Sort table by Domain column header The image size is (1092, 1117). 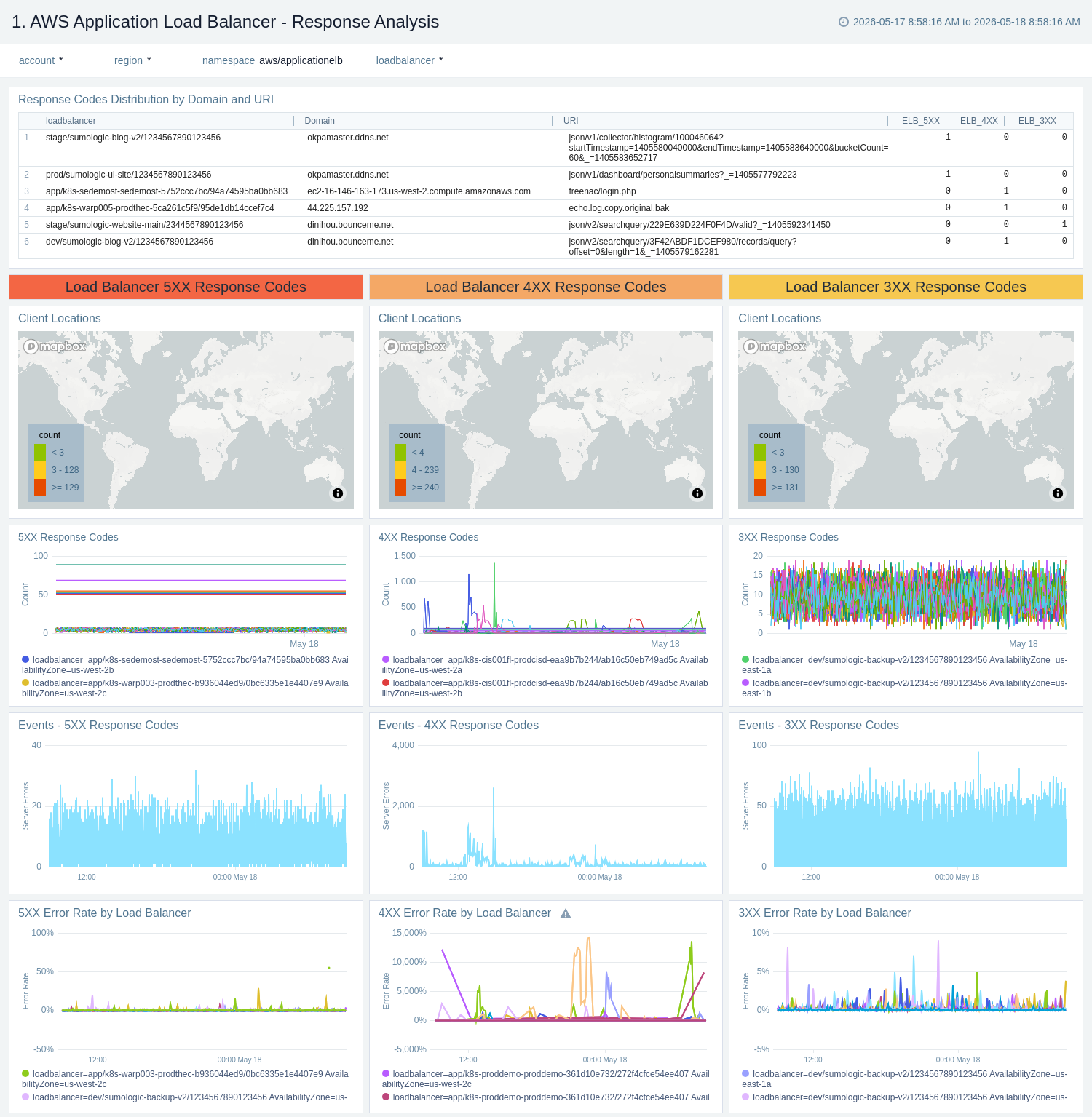click(x=320, y=121)
